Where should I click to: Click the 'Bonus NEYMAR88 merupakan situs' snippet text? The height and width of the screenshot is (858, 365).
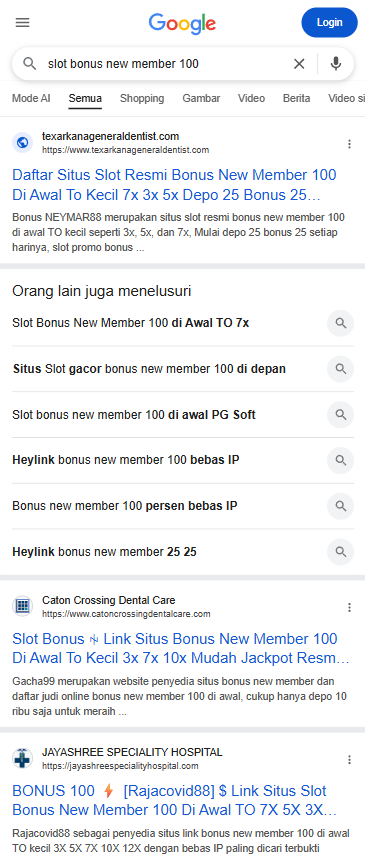click(178, 232)
